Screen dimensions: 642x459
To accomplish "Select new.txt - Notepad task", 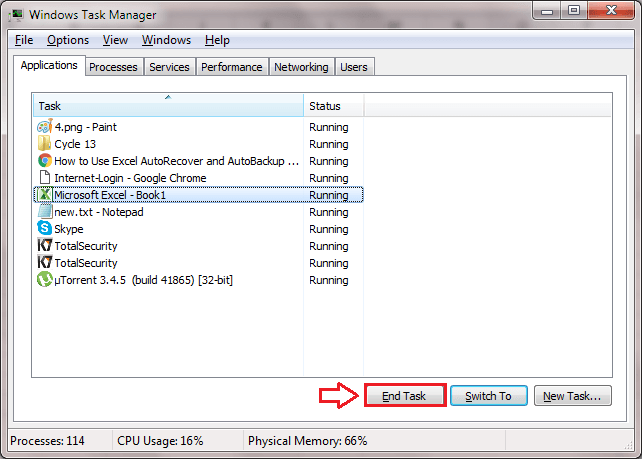I will [x=198, y=212].
